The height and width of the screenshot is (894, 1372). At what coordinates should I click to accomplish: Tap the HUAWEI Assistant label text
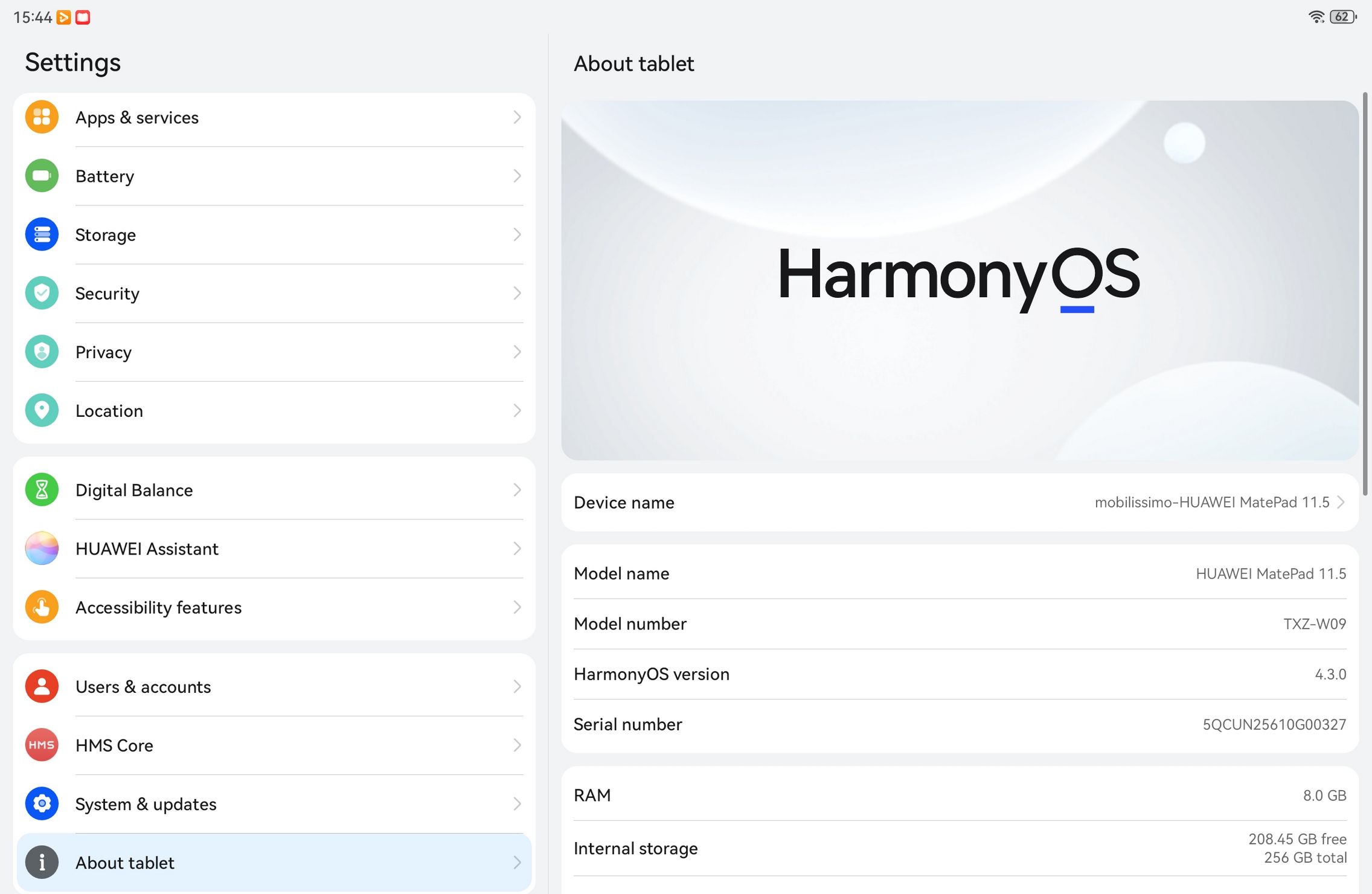click(147, 548)
